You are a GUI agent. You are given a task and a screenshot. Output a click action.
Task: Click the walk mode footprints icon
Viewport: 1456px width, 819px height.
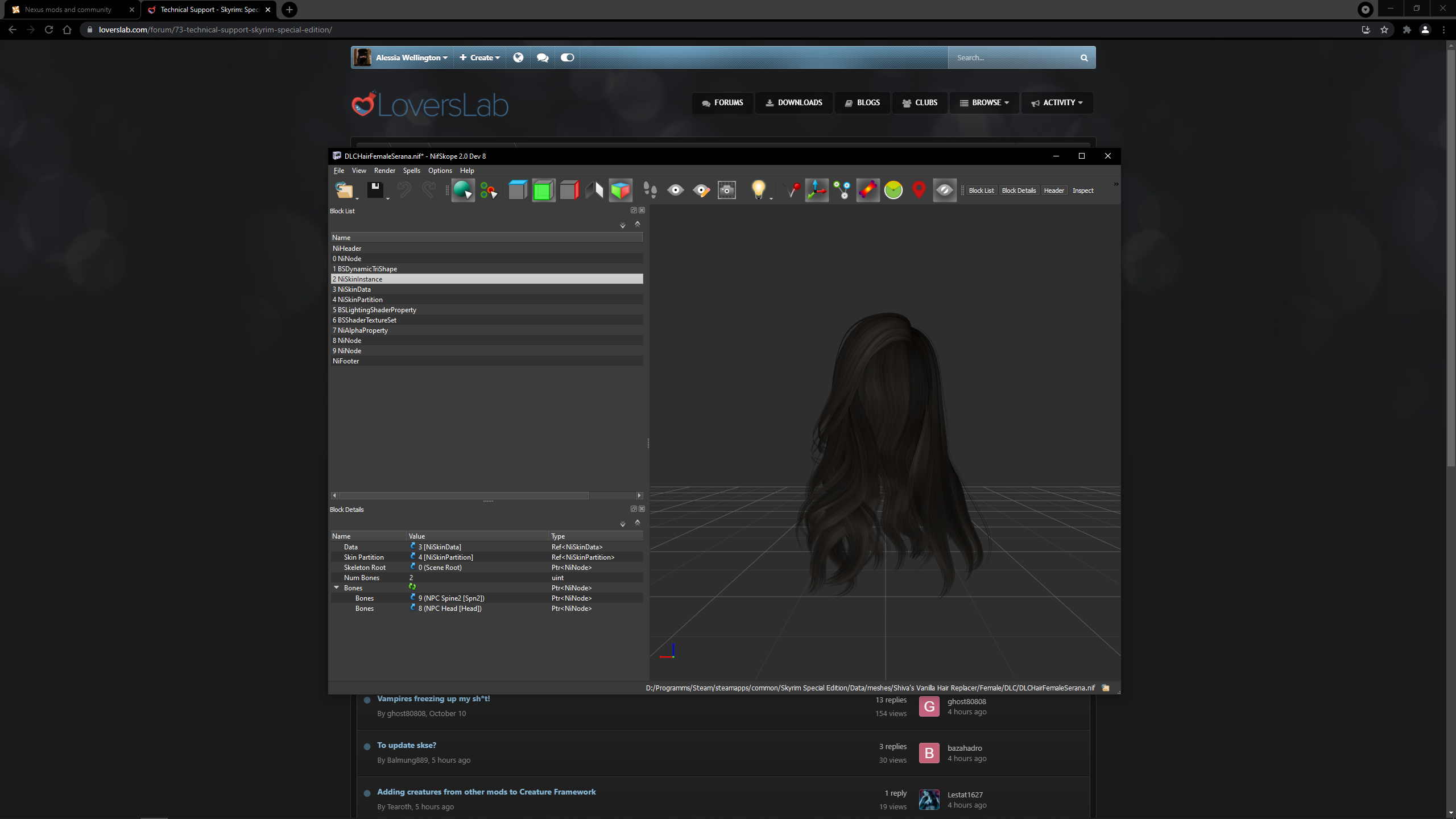(650, 190)
